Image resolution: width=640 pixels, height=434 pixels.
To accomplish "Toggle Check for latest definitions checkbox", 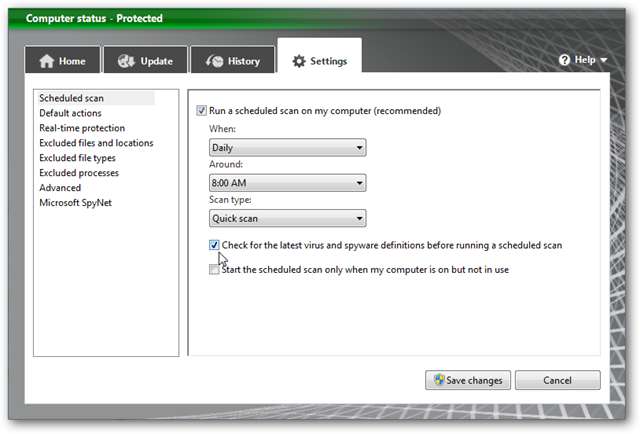I will [x=214, y=245].
